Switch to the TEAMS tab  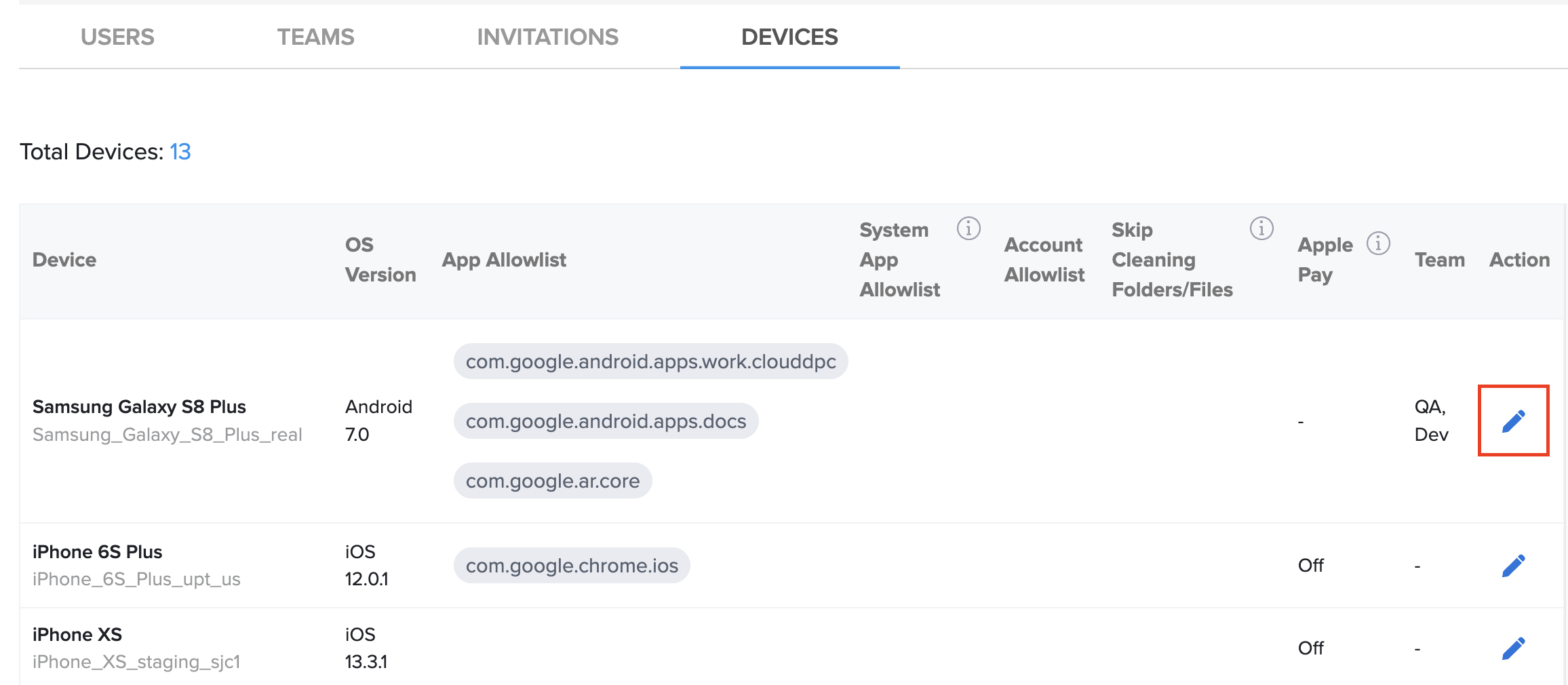[315, 37]
